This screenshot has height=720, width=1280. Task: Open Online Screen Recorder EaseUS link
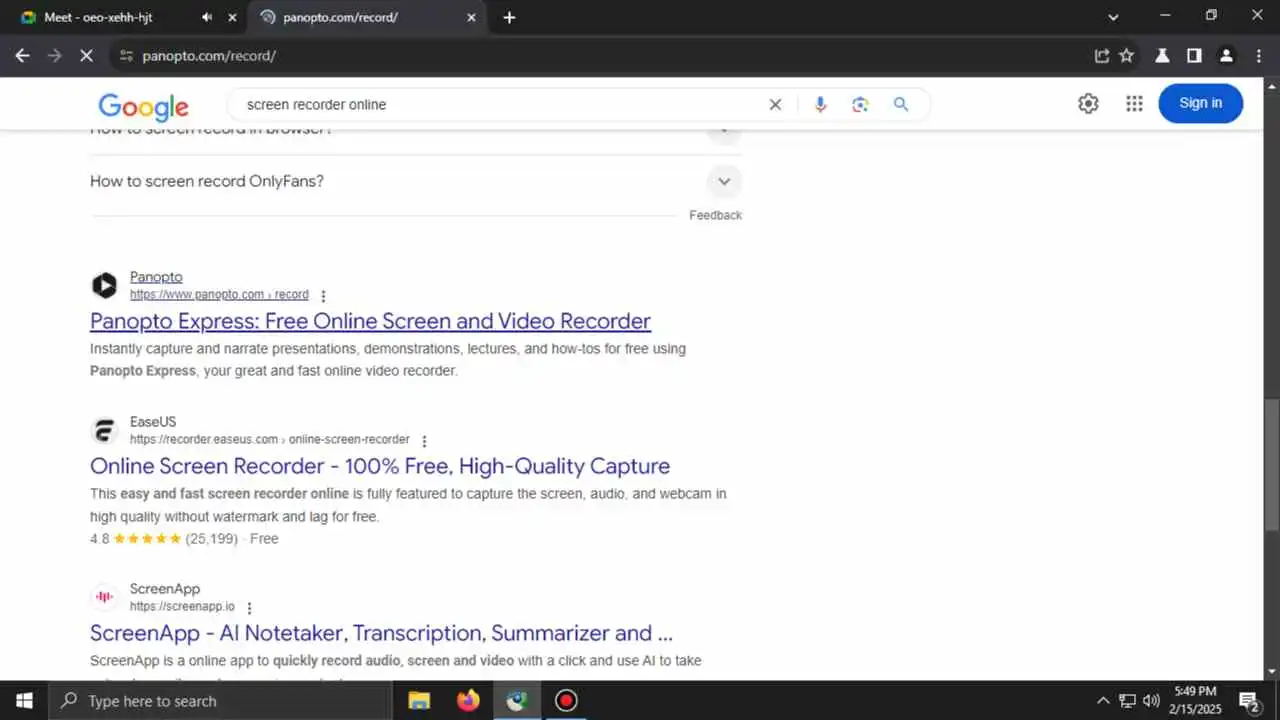380,466
